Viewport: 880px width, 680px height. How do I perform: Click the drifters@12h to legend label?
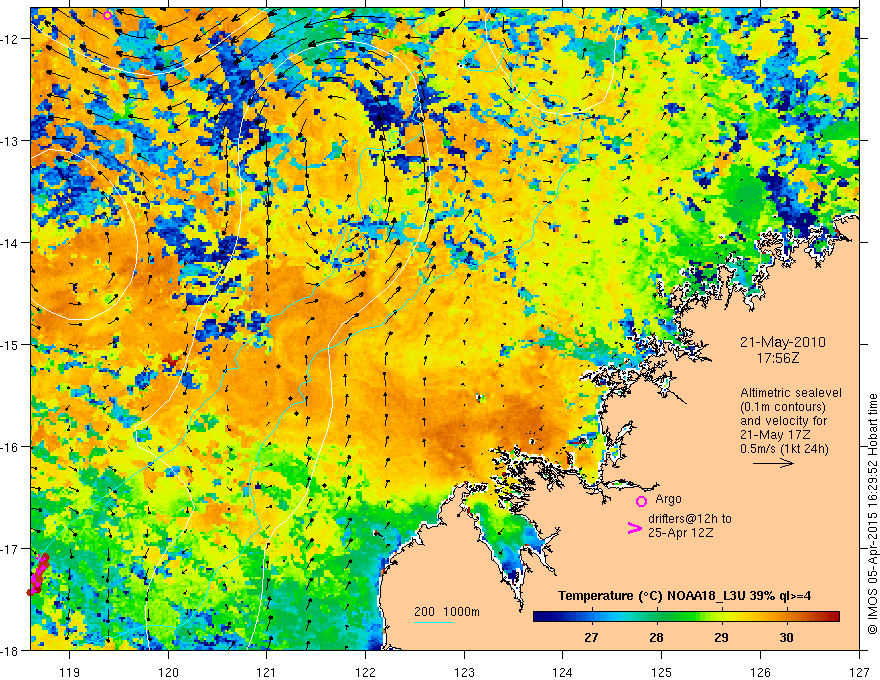click(x=690, y=519)
